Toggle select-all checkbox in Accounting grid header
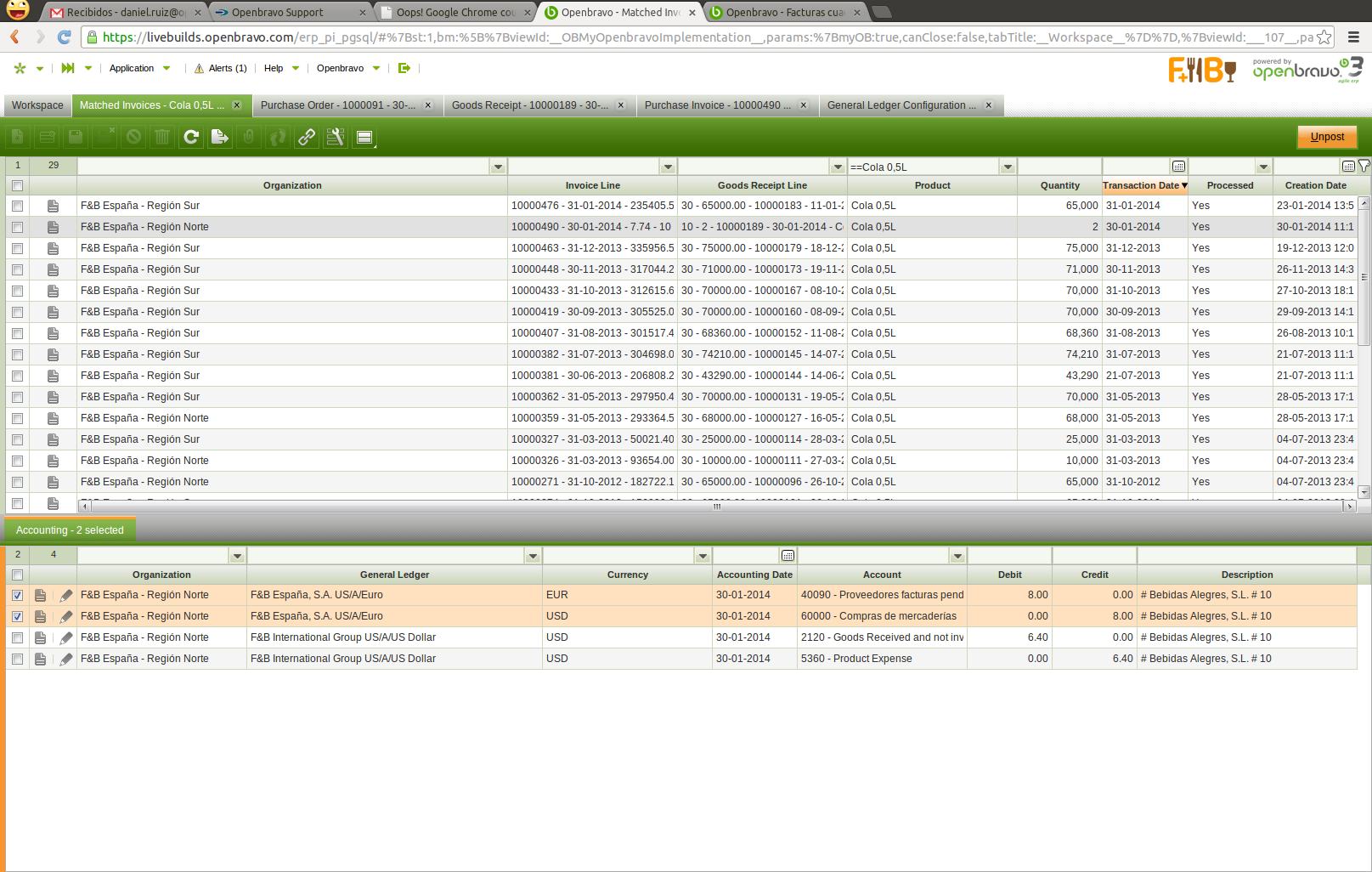Screen dimensions: 1372x872 pos(17,575)
